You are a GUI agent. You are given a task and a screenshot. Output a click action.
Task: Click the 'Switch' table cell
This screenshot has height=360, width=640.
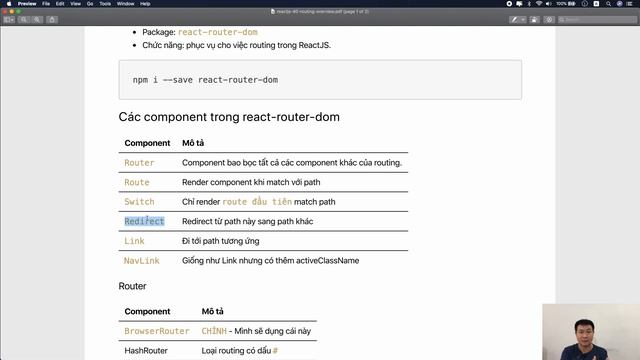click(x=139, y=202)
